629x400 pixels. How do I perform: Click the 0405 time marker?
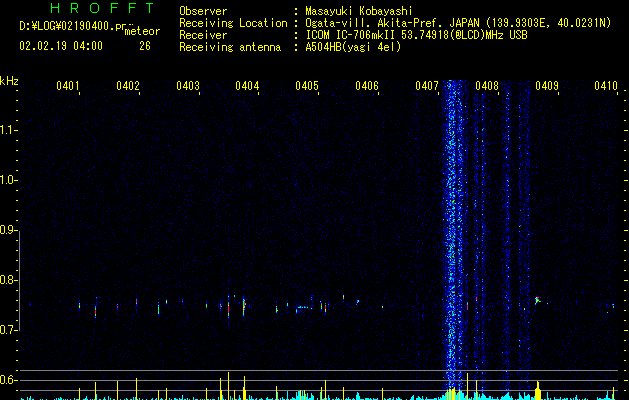pos(307,86)
